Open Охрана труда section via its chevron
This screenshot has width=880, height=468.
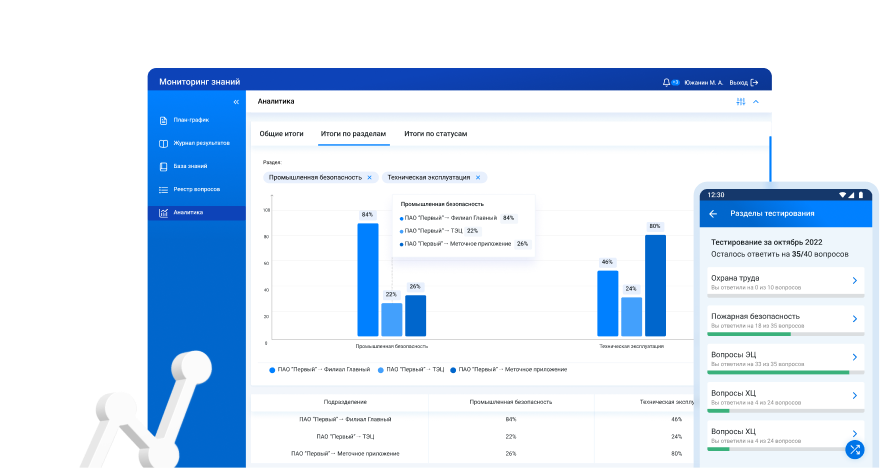(x=855, y=281)
